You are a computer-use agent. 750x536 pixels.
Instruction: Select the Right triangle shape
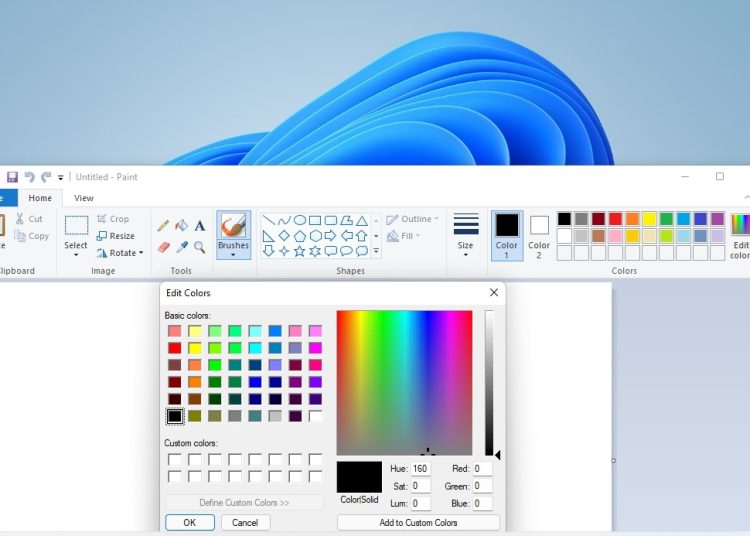point(269,236)
